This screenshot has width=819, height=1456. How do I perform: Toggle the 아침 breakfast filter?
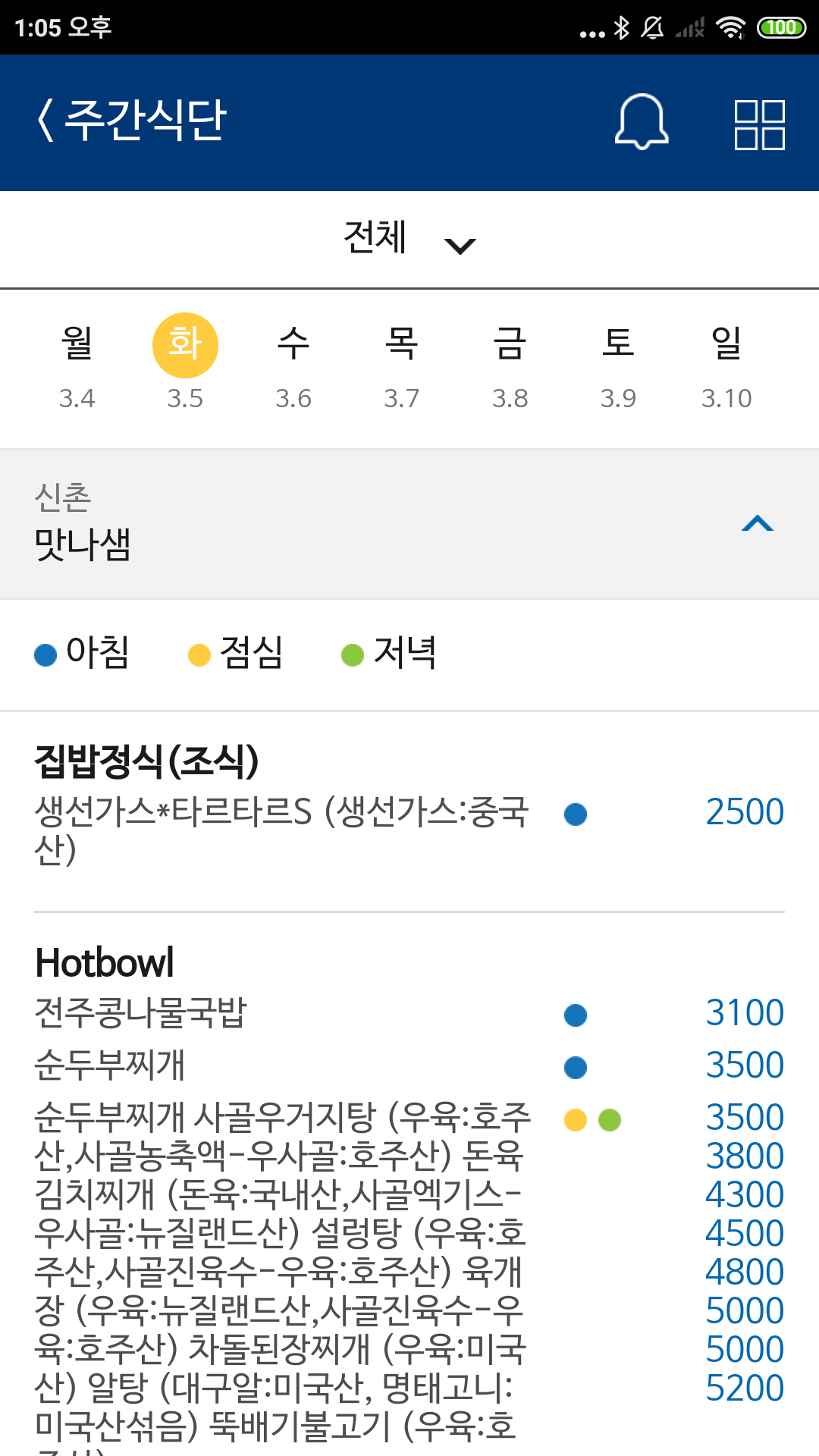coord(83,653)
